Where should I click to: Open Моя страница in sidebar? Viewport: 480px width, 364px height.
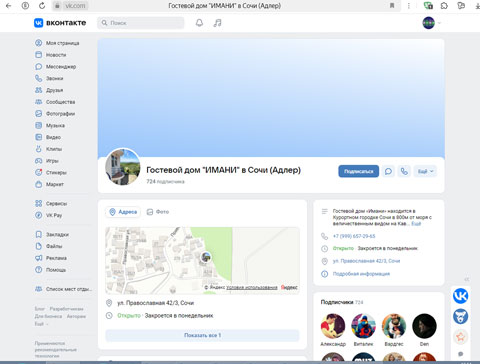pyautogui.click(x=57, y=43)
